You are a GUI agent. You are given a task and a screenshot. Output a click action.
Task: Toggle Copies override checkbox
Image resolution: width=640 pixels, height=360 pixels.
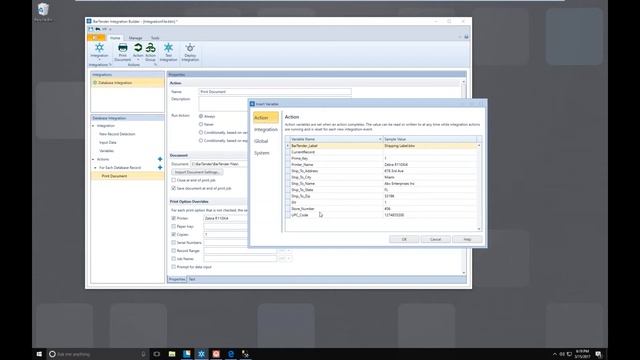pos(173,235)
